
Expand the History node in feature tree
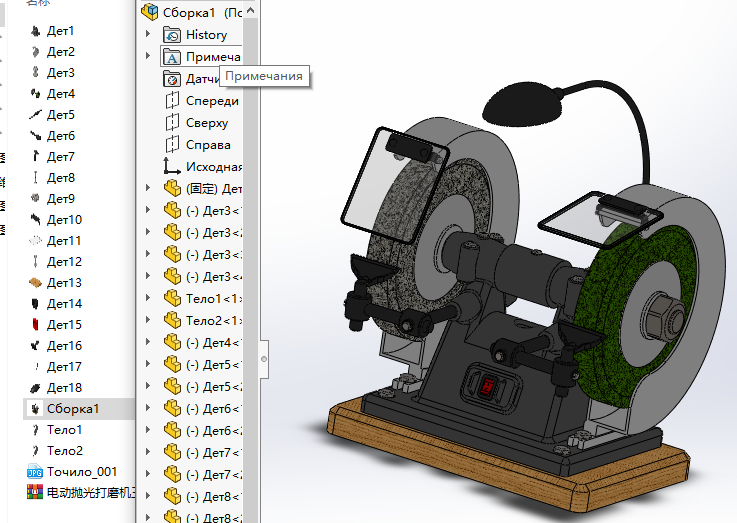pyautogui.click(x=148, y=35)
